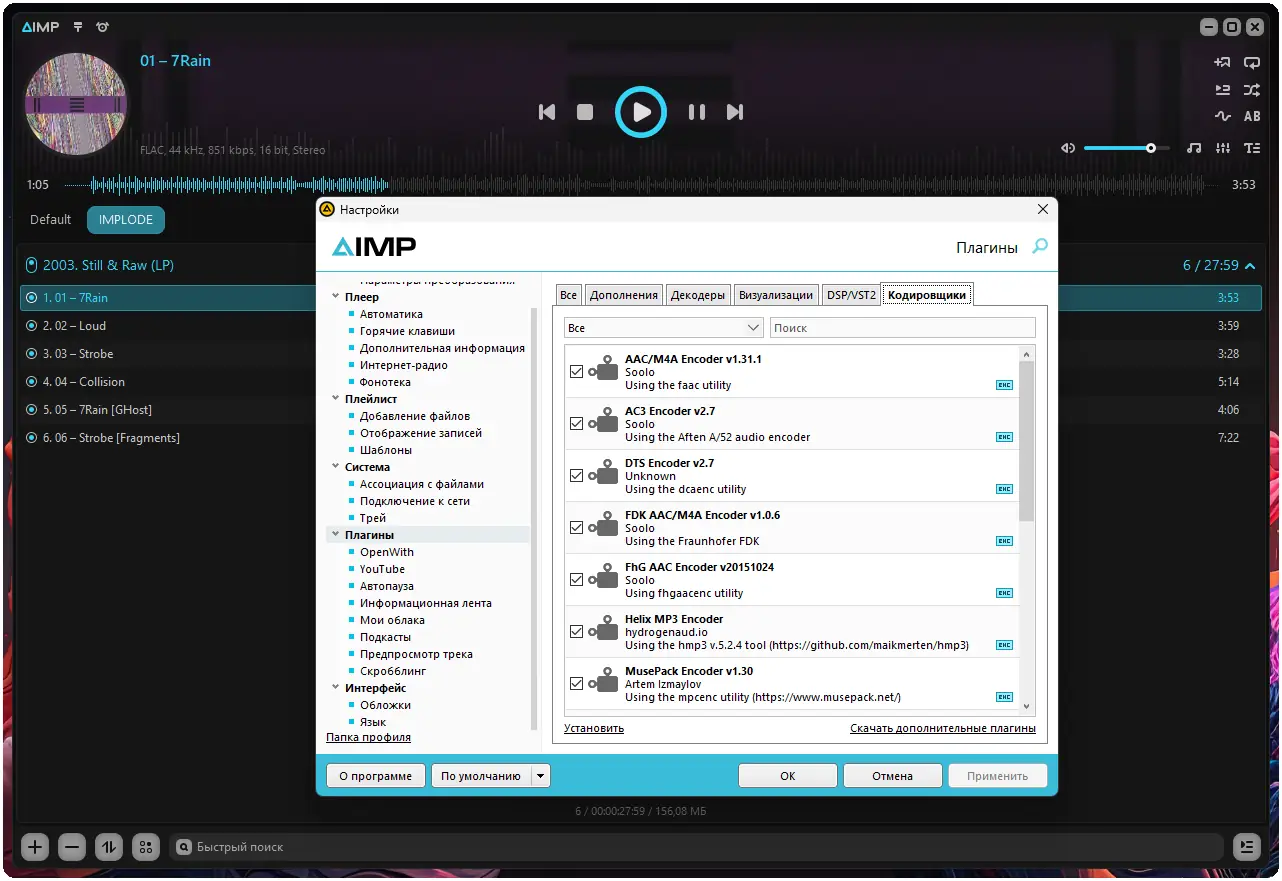Focus the Поиск plugin search field
Screen dimensions: 1282x881
[x=903, y=328]
